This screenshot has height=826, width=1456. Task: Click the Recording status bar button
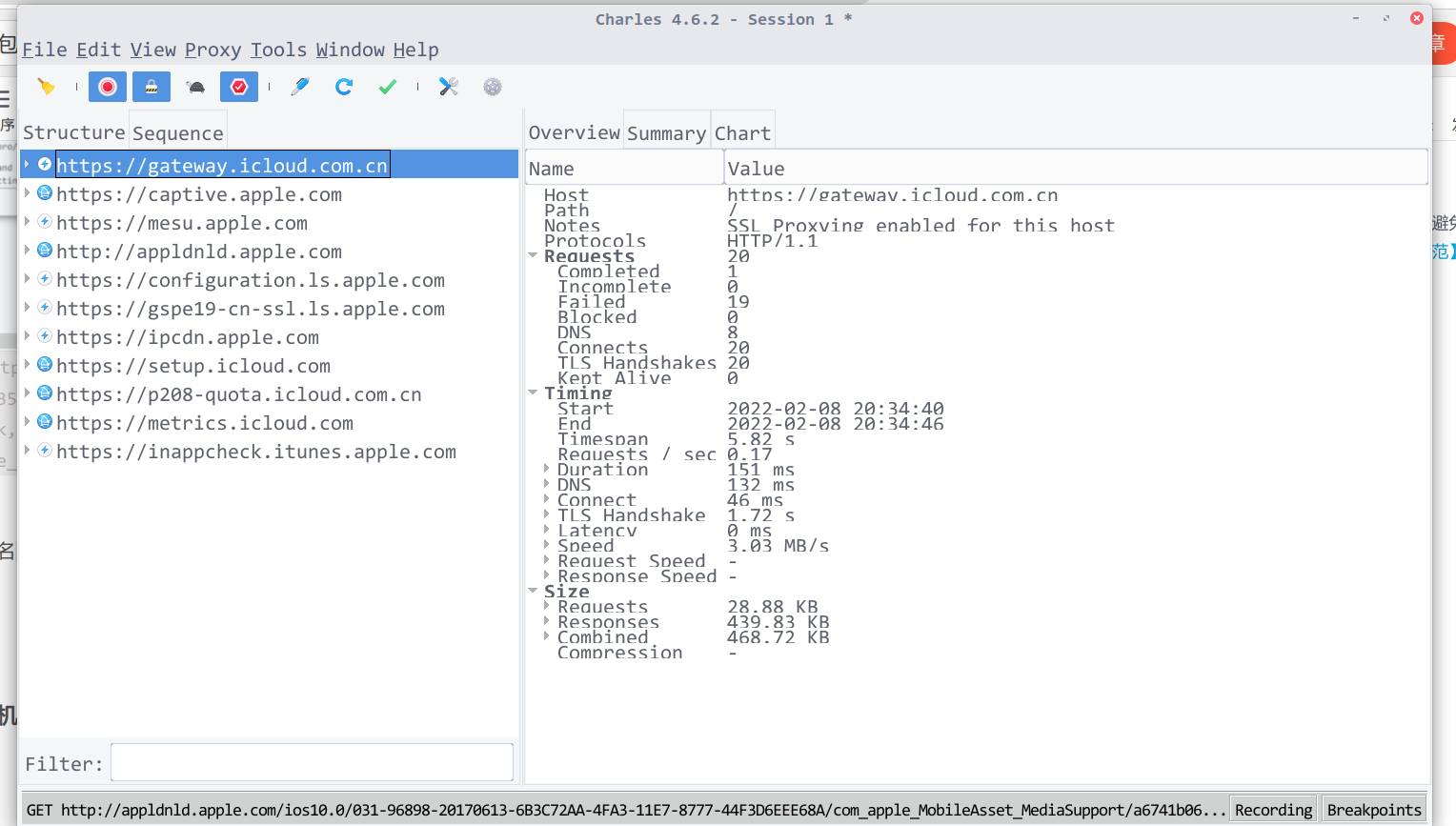[x=1273, y=810]
